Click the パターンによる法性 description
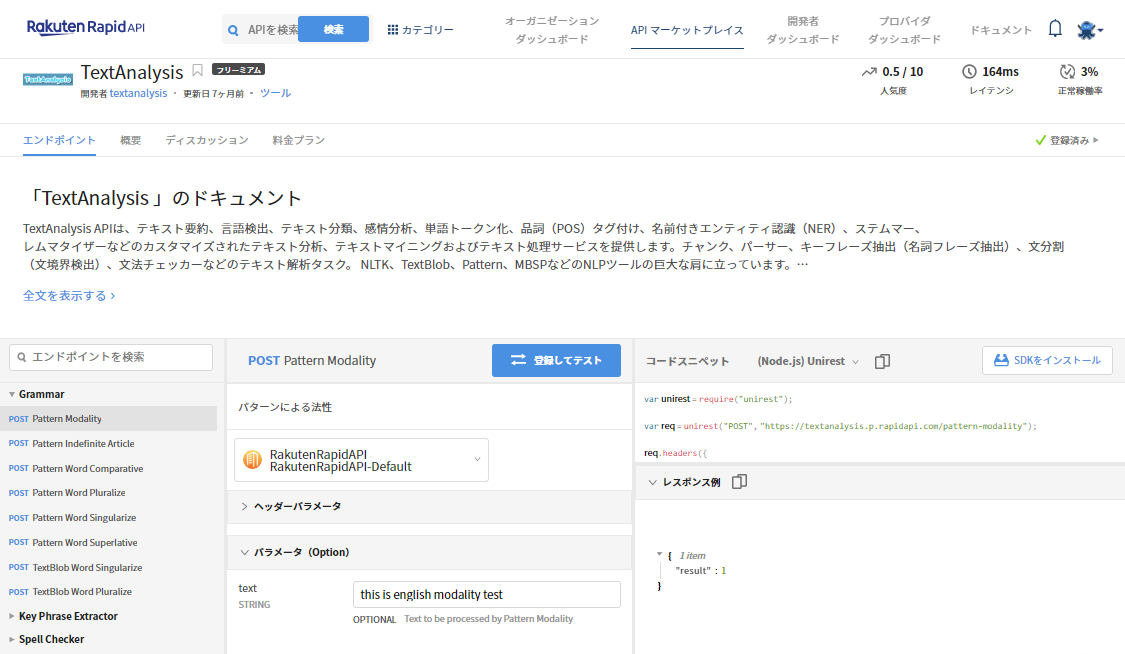This screenshot has height=654, width=1125. point(286,407)
